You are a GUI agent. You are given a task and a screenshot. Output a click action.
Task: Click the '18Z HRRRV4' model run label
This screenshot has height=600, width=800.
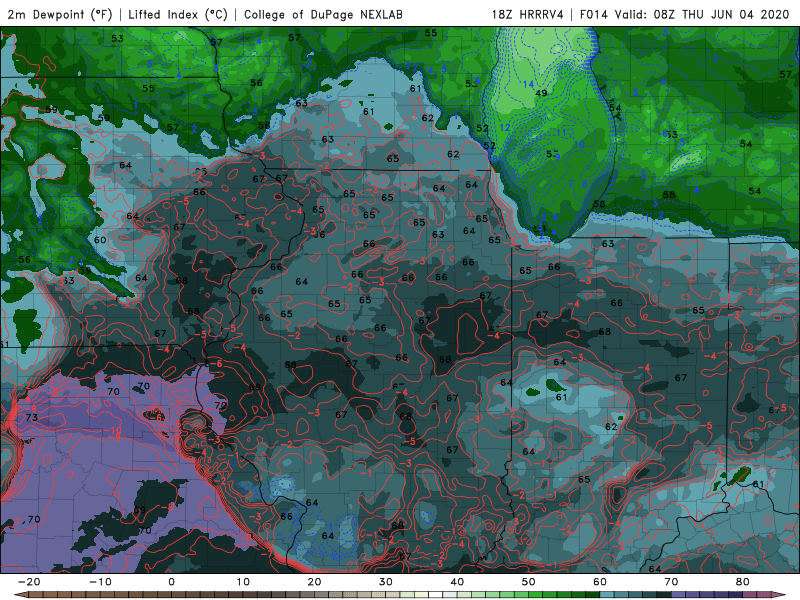coord(528,14)
